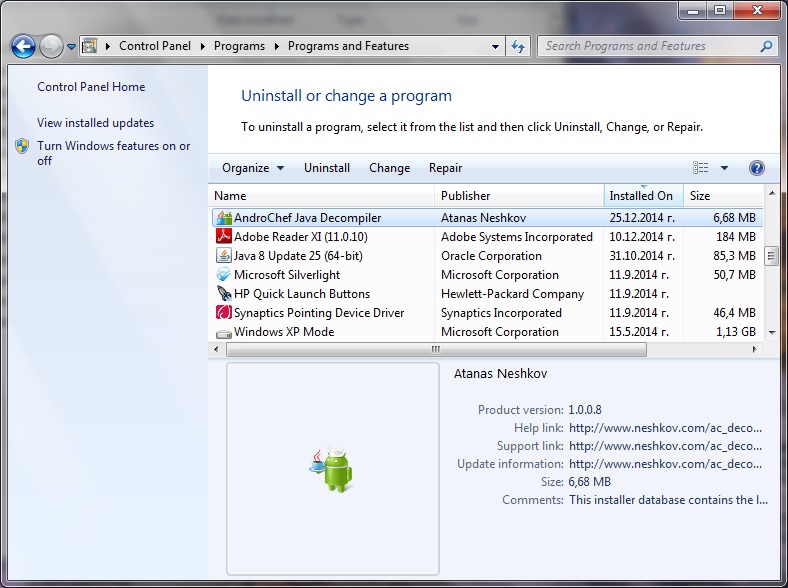Viewport: 788px width, 588px height.
Task: Select the Windows XP Mode icon
Action: [x=224, y=333]
